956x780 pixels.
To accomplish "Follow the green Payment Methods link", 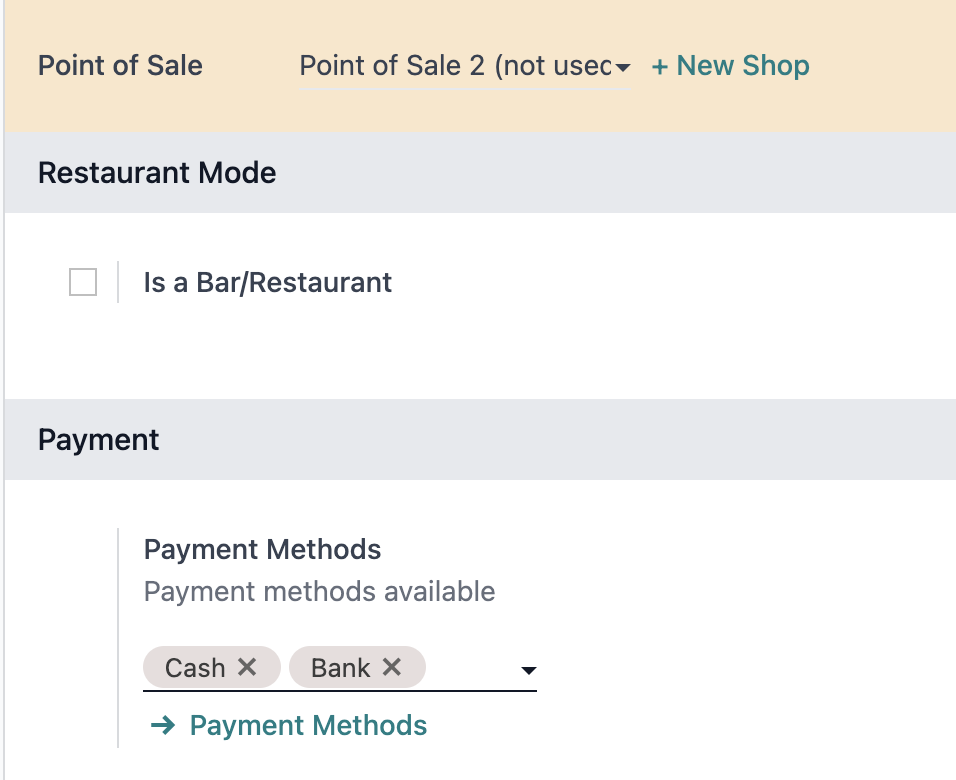I will pyautogui.click(x=308, y=725).
